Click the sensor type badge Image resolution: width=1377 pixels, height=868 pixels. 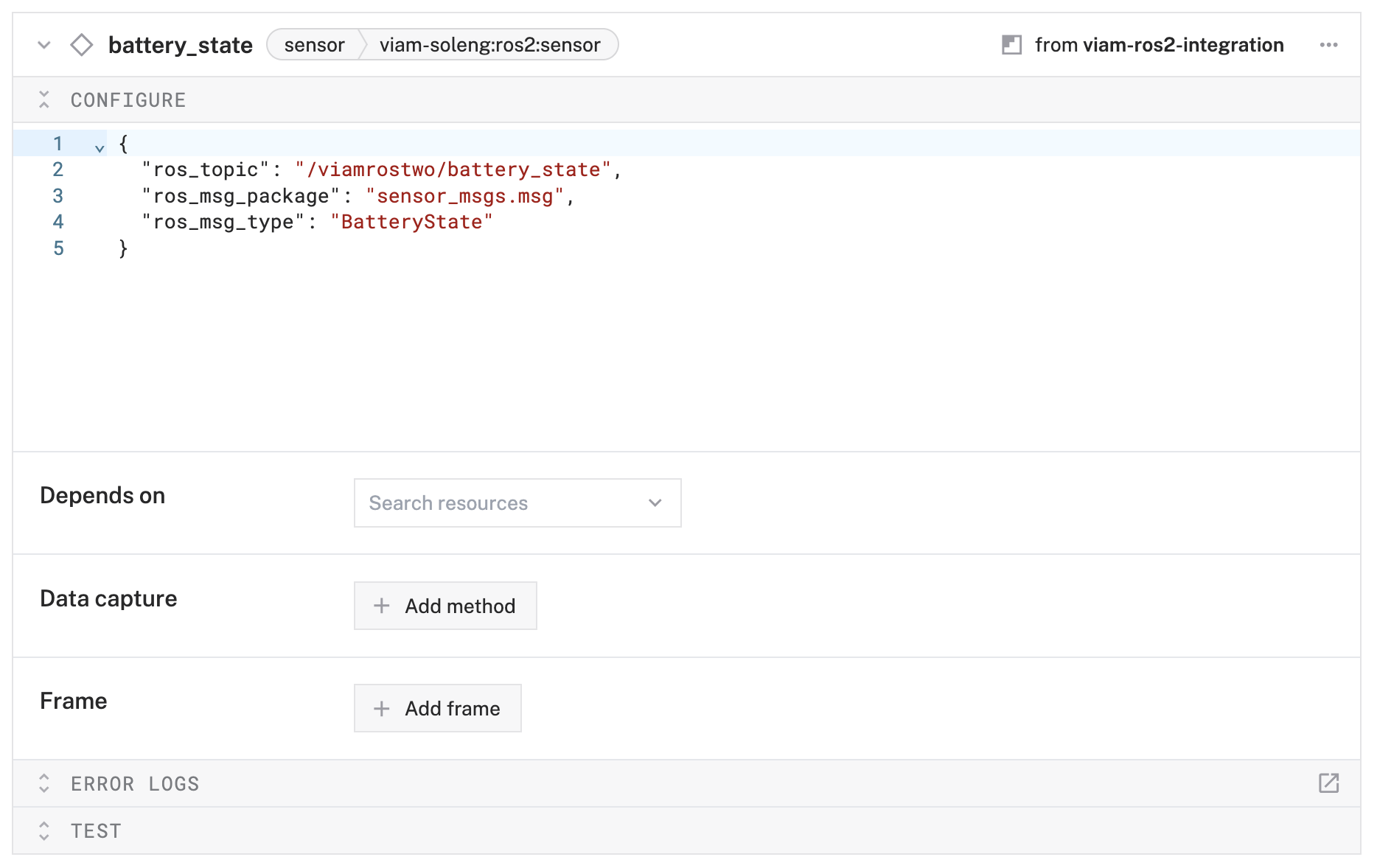pos(315,45)
